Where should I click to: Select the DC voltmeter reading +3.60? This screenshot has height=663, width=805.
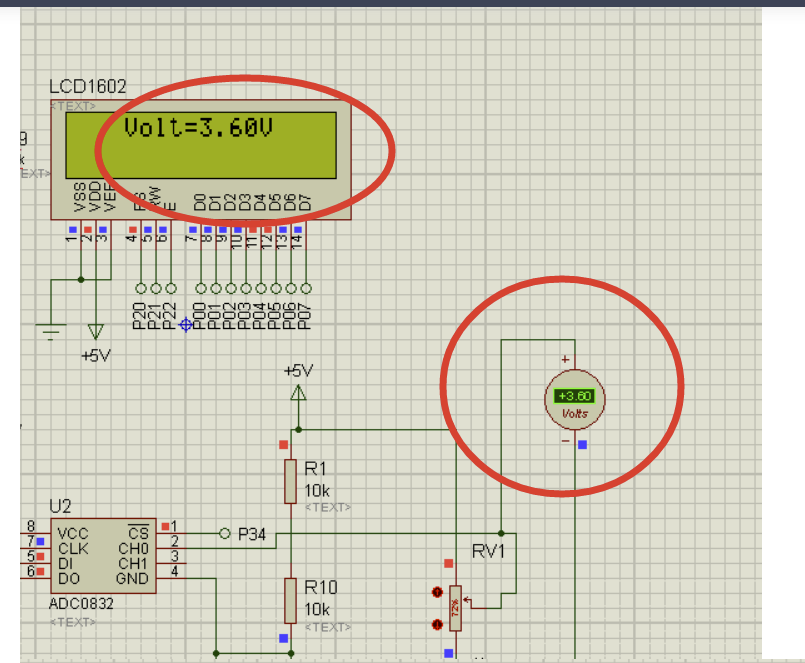tap(574, 400)
